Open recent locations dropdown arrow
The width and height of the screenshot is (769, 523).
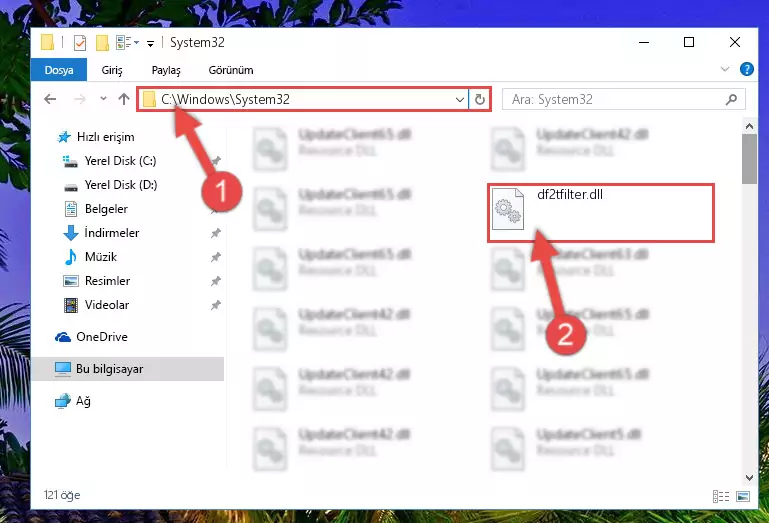103,99
